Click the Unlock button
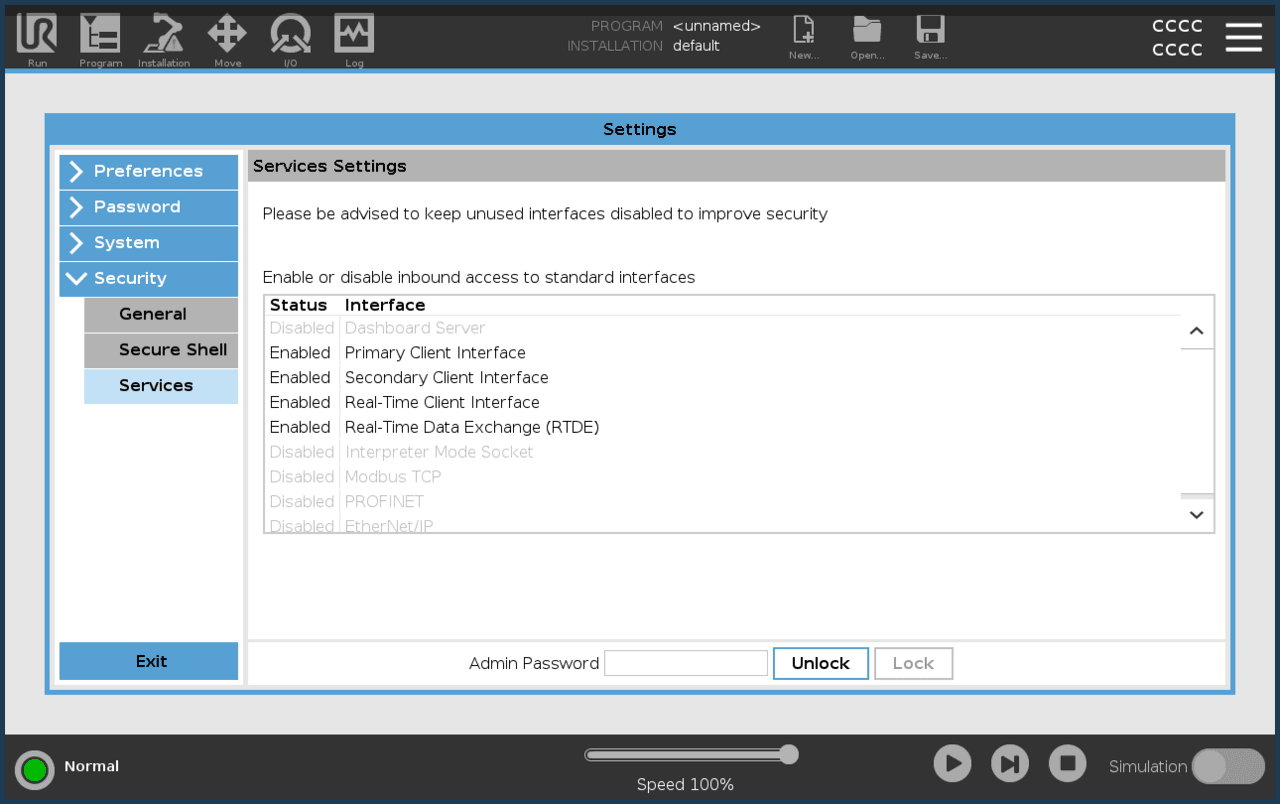The image size is (1280, 804). (820, 663)
